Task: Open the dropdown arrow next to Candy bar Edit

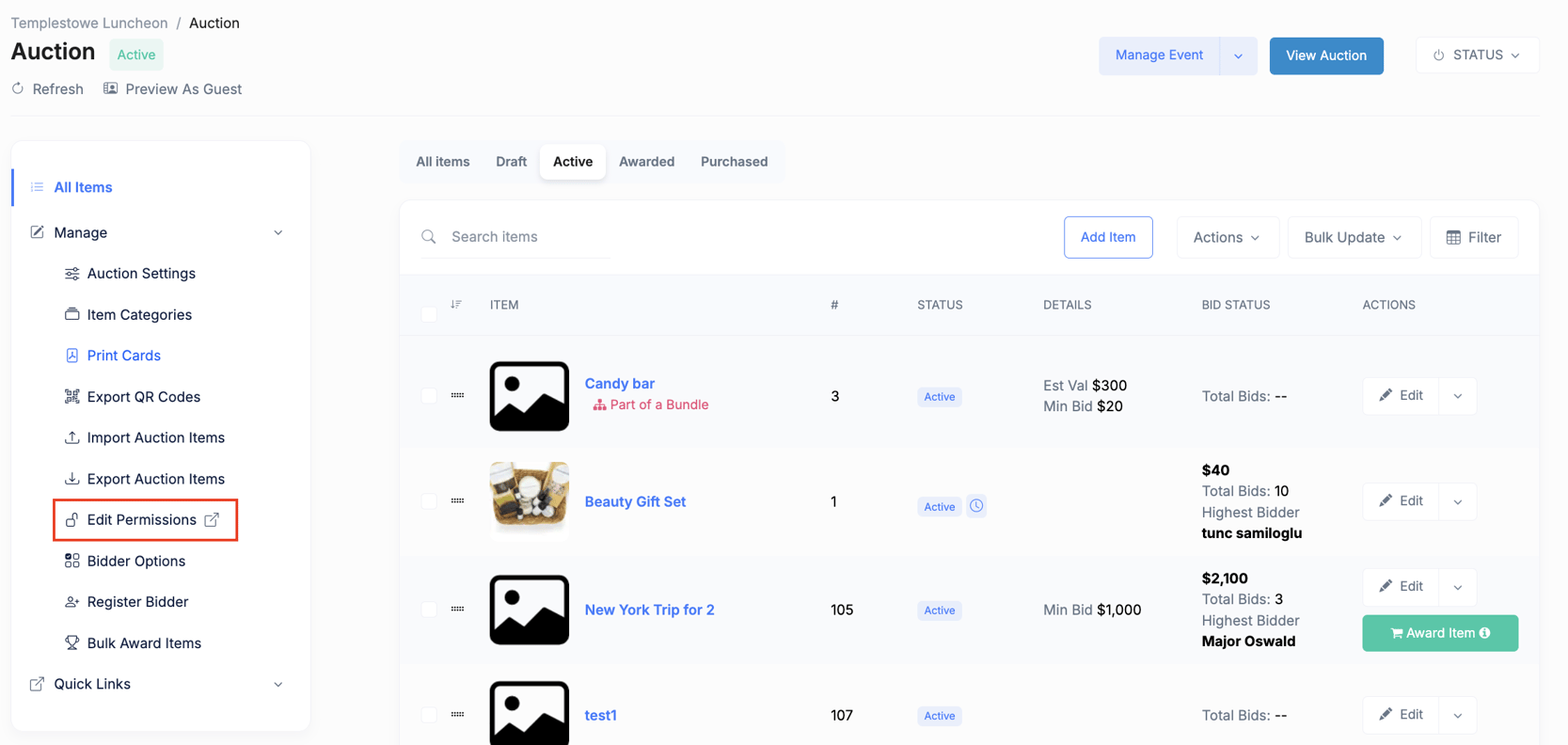Action: point(1458,396)
